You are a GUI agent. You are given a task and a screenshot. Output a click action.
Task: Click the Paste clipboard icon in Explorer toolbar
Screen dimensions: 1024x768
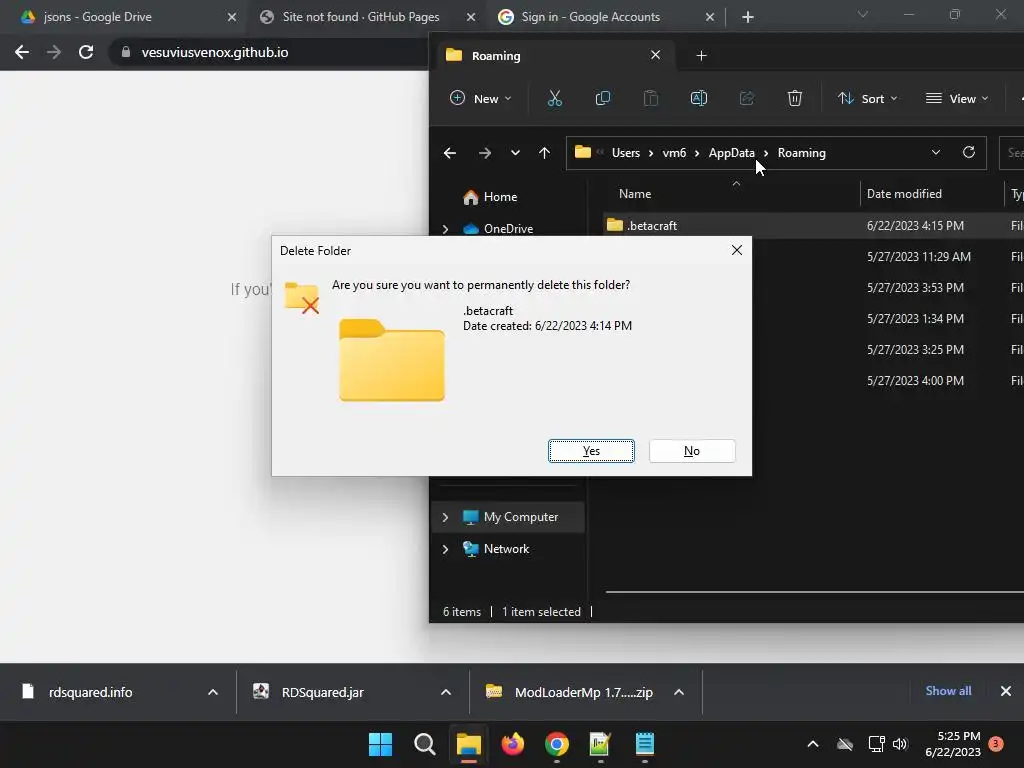(650, 99)
